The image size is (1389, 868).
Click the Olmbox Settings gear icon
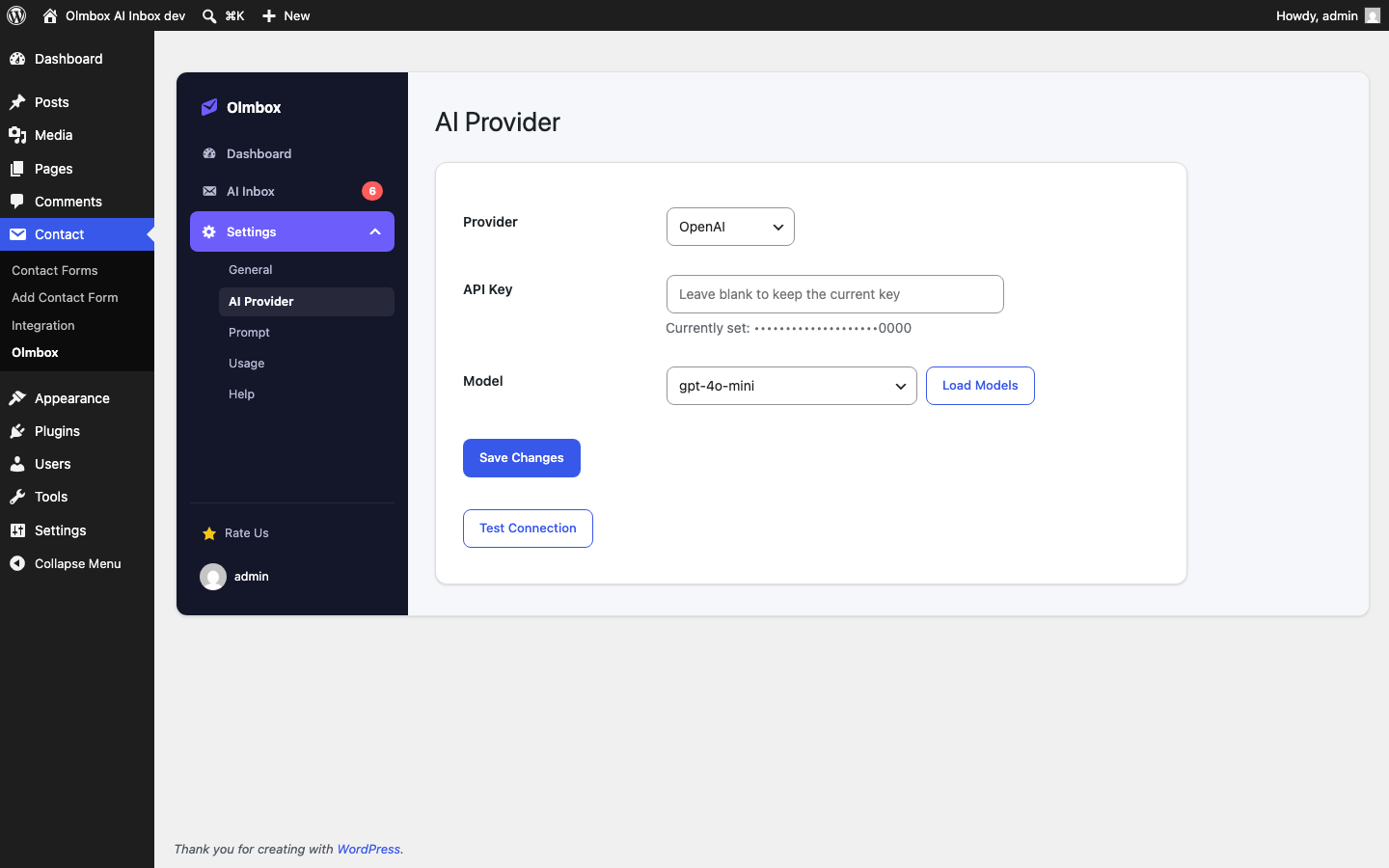click(x=209, y=231)
